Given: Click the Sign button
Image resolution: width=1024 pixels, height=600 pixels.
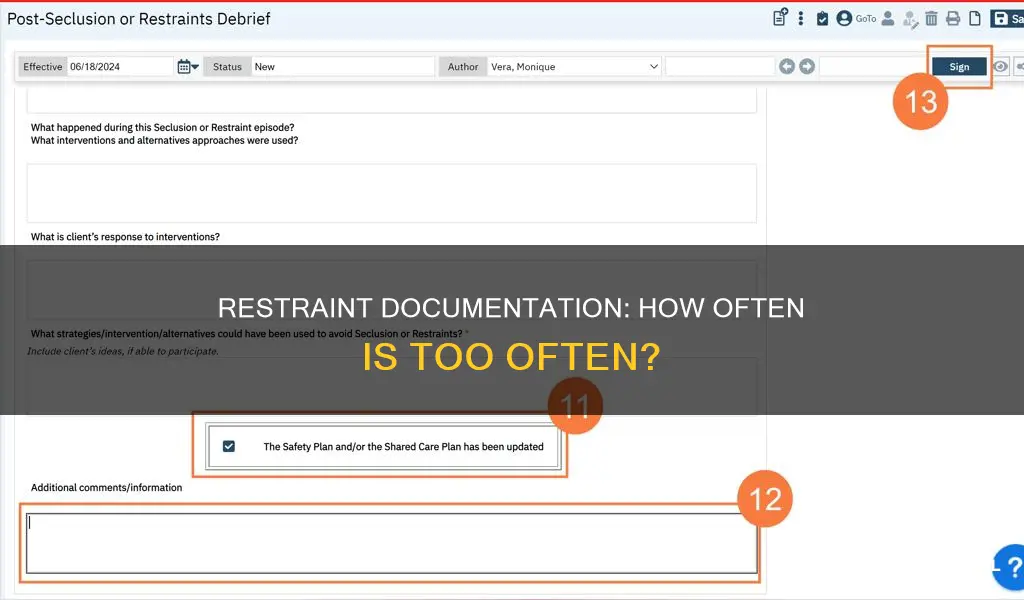Looking at the screenshot, I should pyautogui.click(x=959, y=67).
